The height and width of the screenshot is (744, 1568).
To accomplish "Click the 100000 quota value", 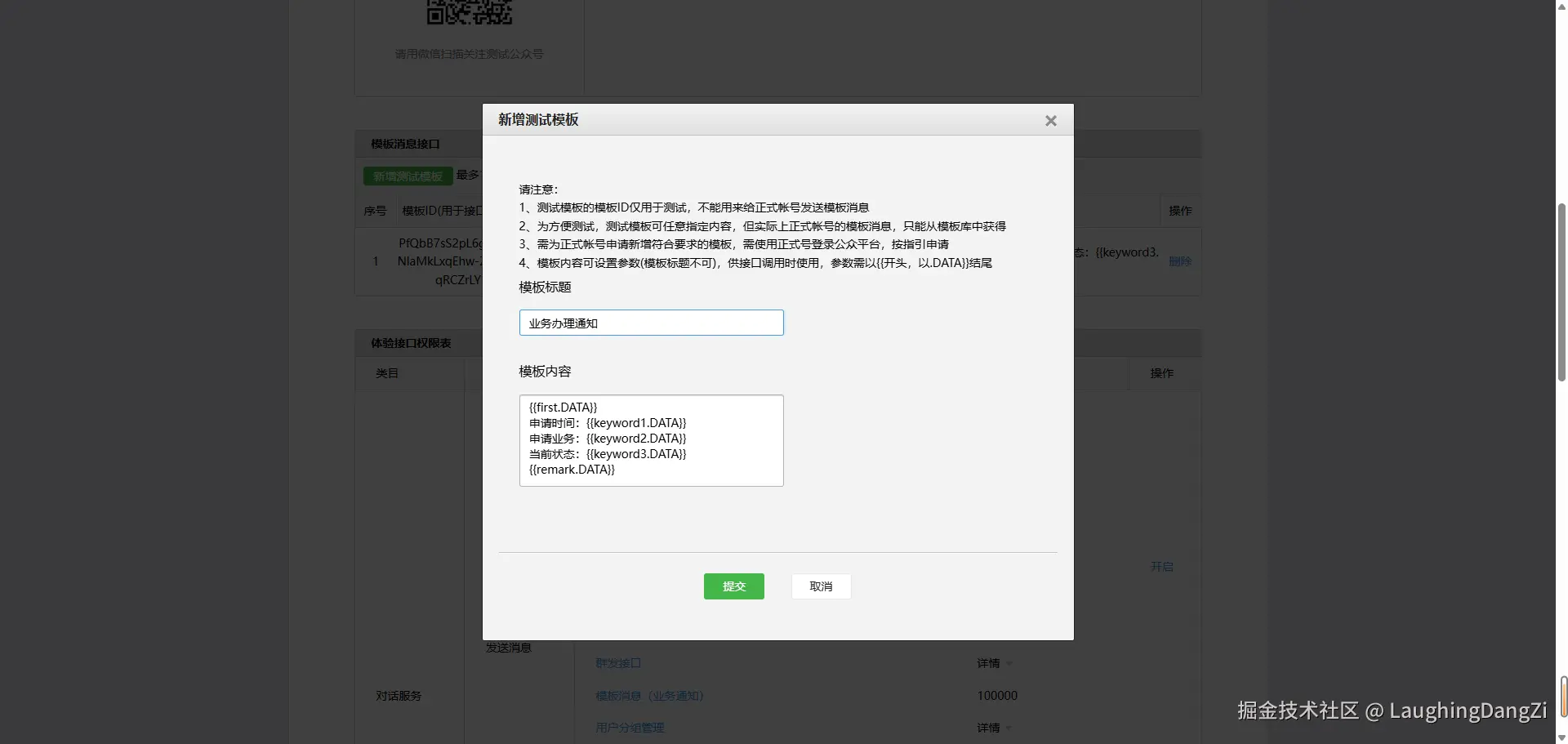I will tap(997, 696).
